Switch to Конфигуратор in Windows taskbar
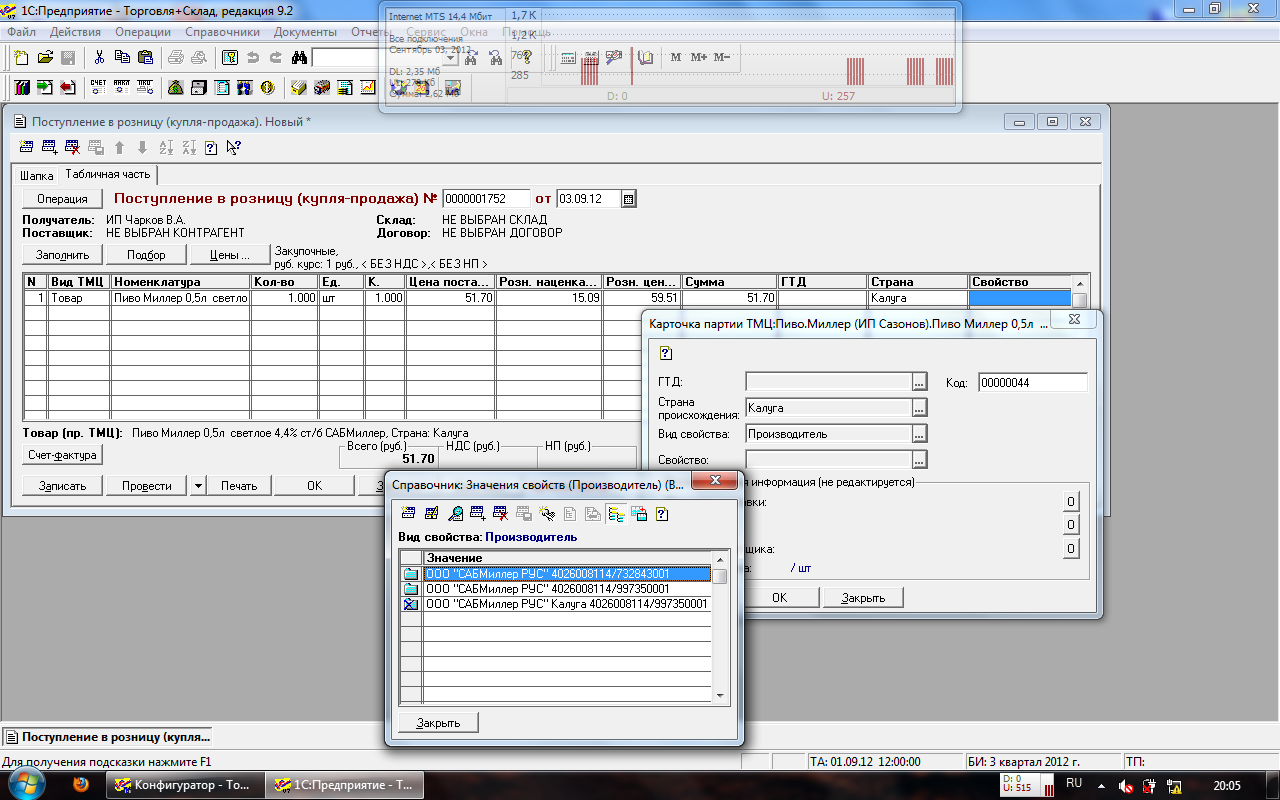The image size is (1280, 800). (x=184, y=786)
